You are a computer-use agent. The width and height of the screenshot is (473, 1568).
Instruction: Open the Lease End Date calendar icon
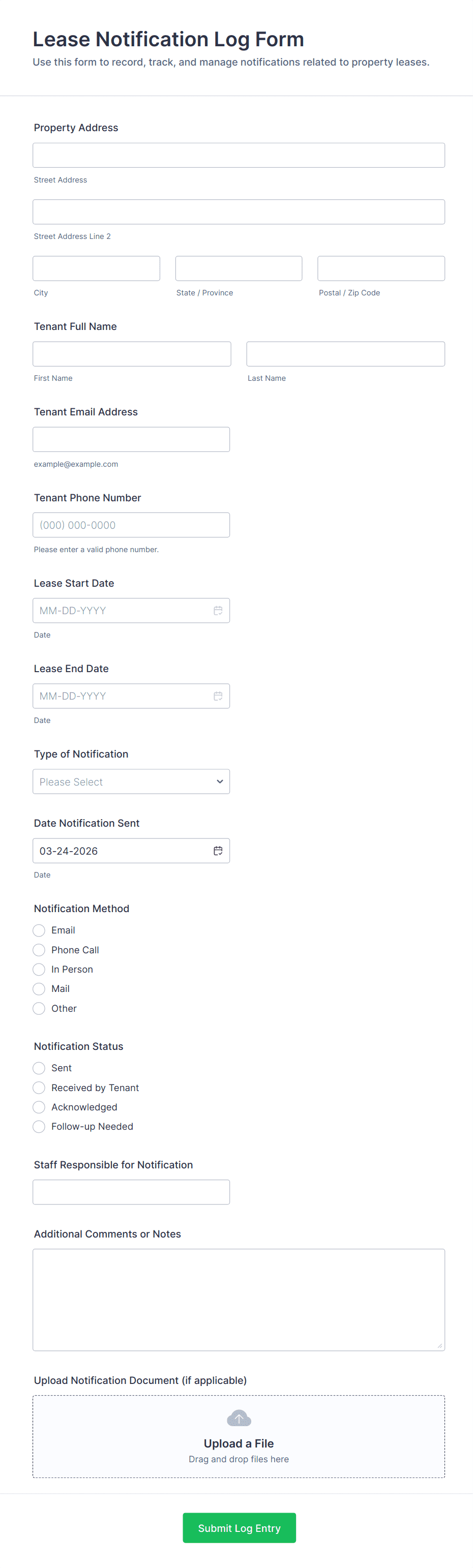(x=217, y=696)
